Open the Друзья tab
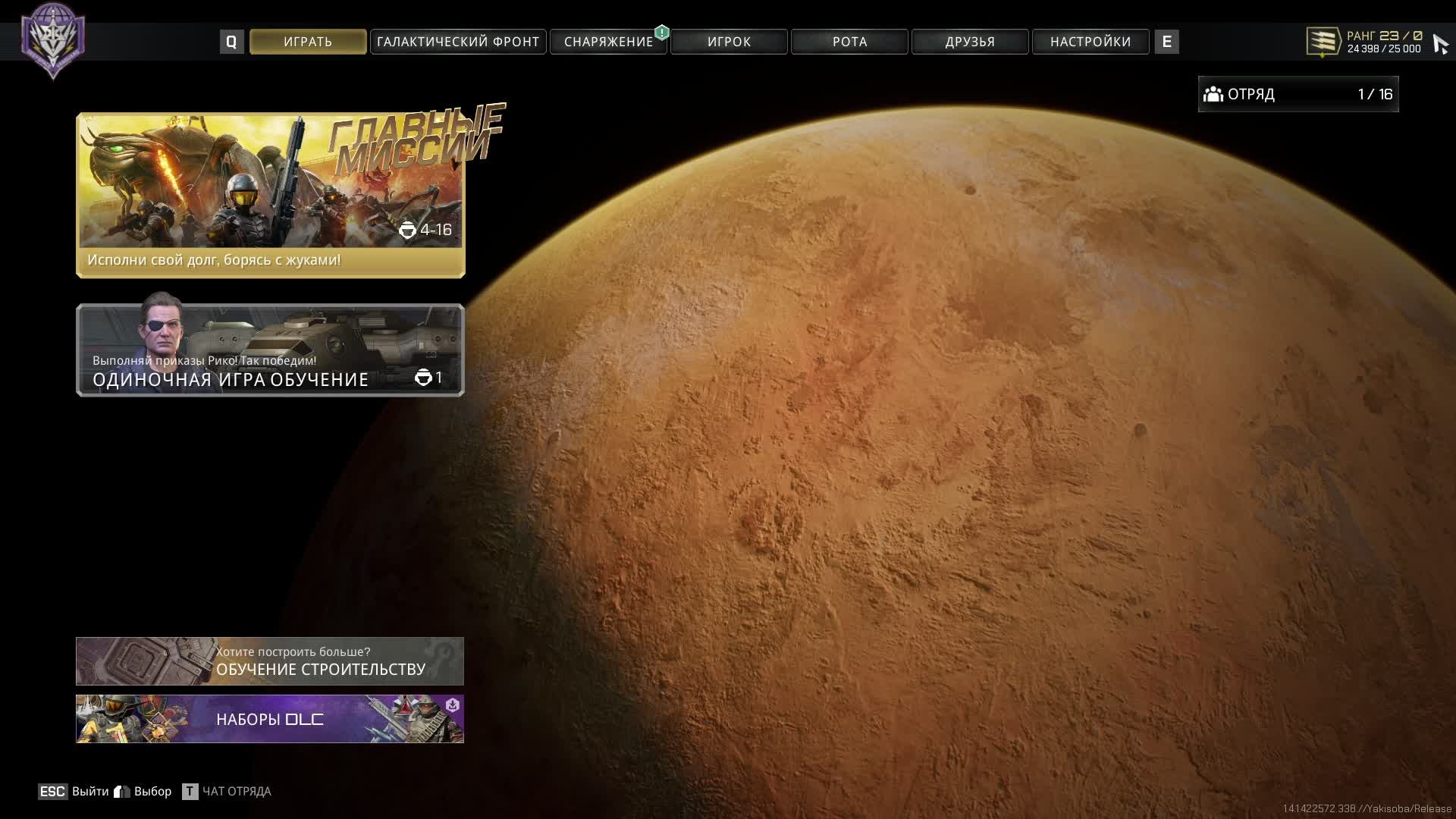This screenshot has width=1456, height=819. 970,42
